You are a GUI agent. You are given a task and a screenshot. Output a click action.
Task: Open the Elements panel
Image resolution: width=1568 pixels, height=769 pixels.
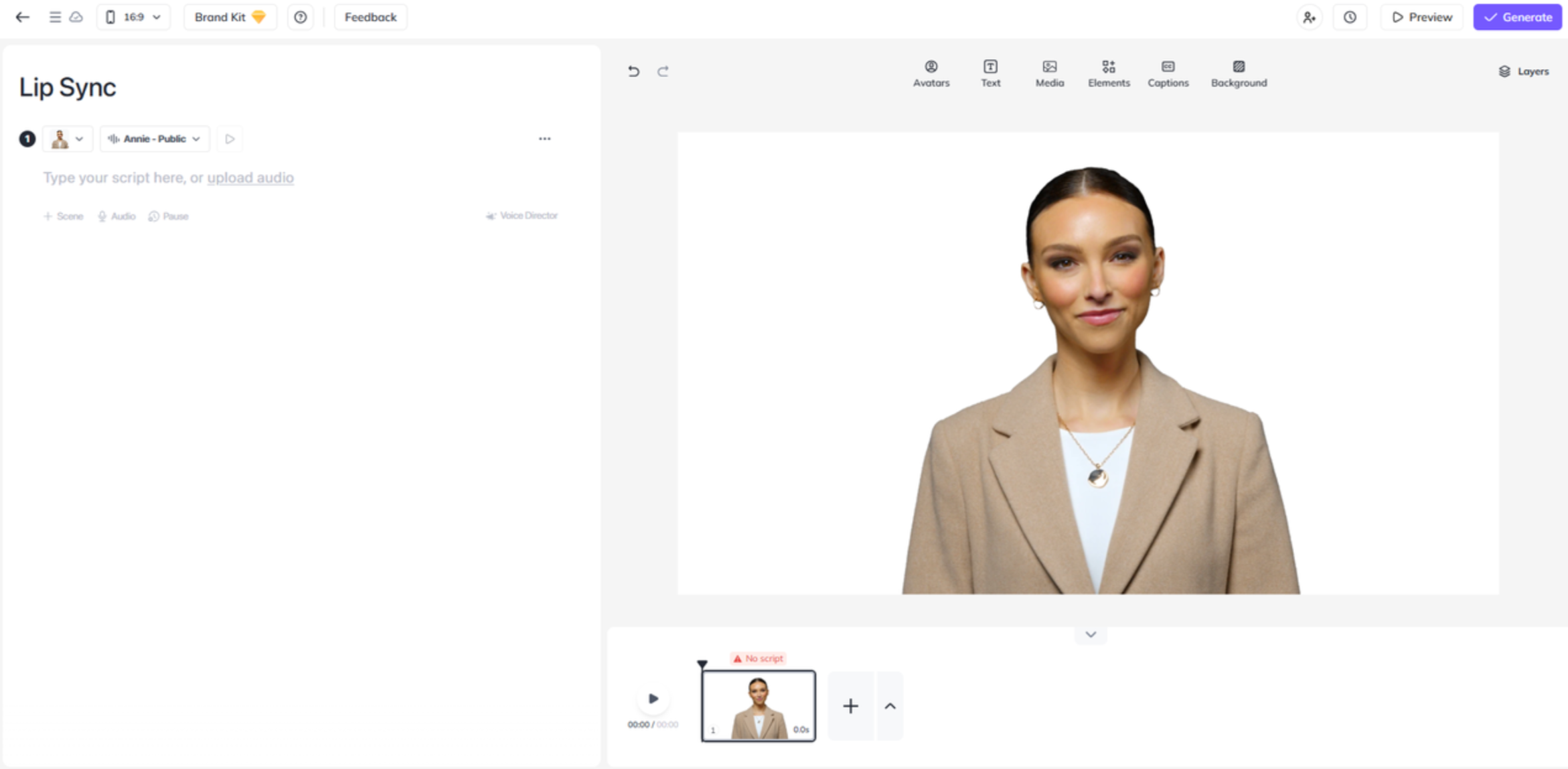click(1108, 74)
